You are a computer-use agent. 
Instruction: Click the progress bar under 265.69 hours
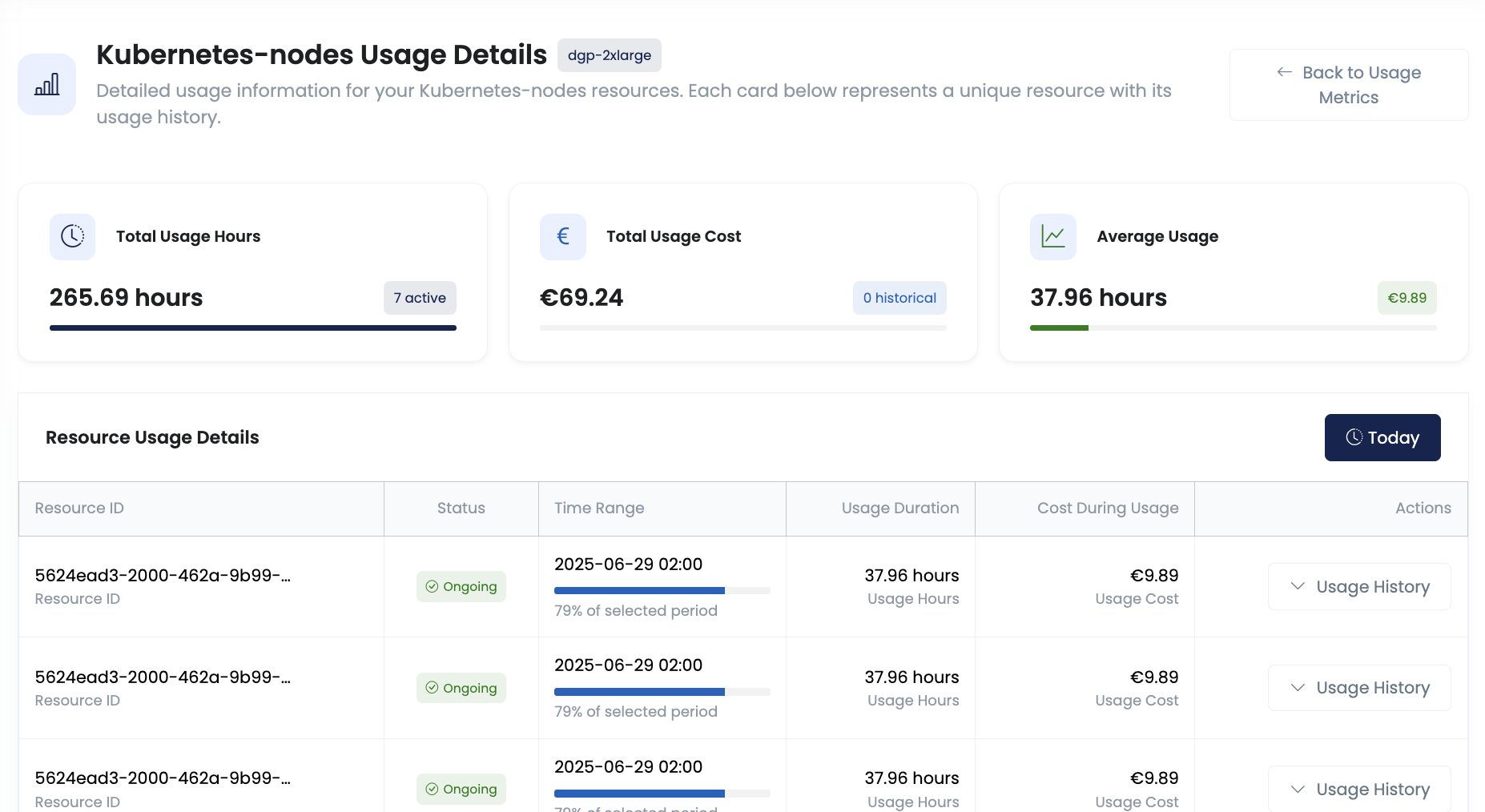tap(253, 328)
